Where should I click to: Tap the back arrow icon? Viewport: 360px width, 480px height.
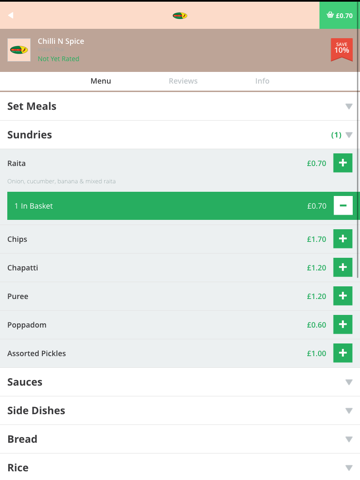(11, 15)
